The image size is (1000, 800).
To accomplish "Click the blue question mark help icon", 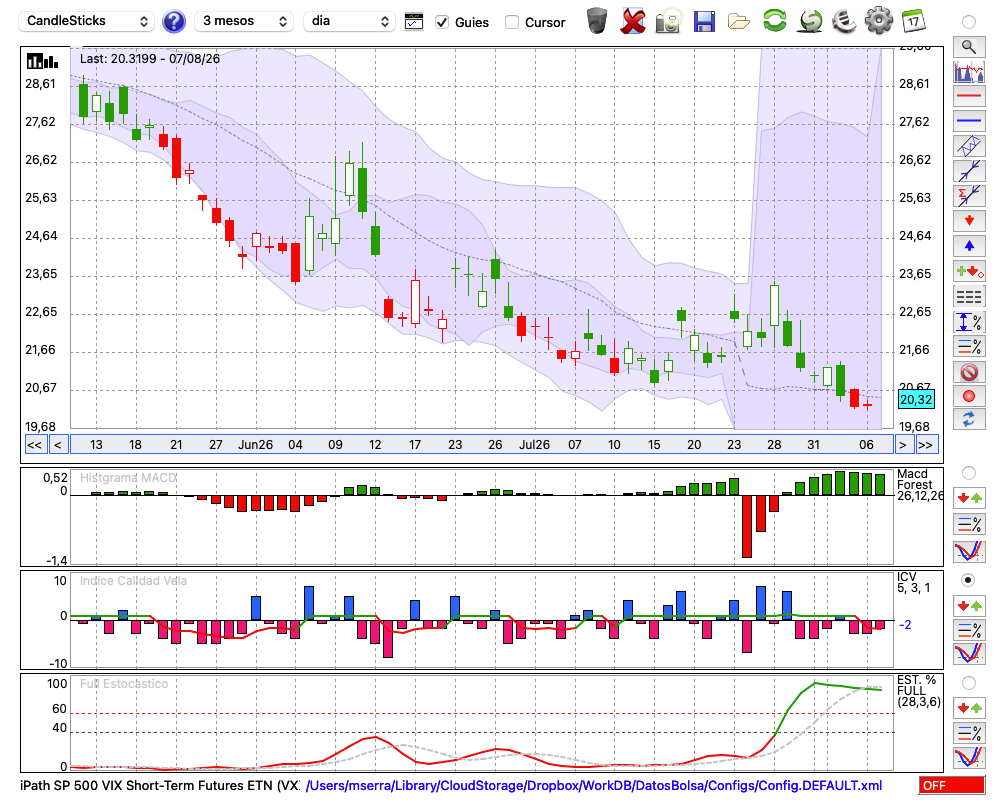I will (x=173, y=21).
